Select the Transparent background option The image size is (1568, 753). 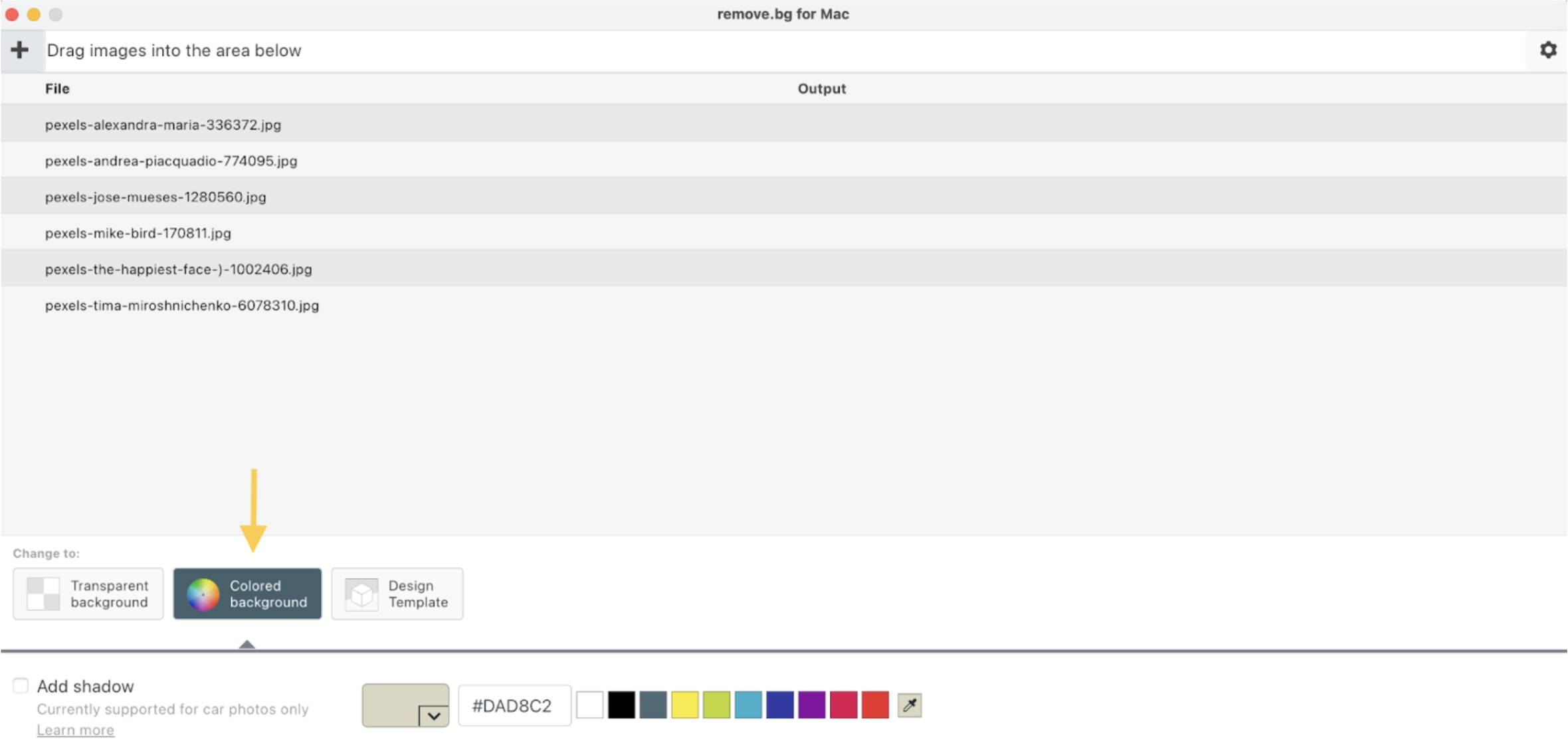(x=88, y=594)
